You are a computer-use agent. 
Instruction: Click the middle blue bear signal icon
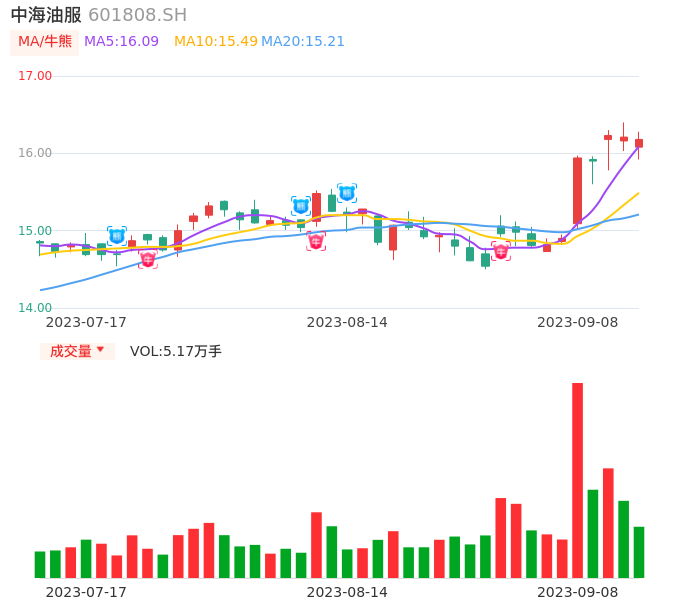301,206
